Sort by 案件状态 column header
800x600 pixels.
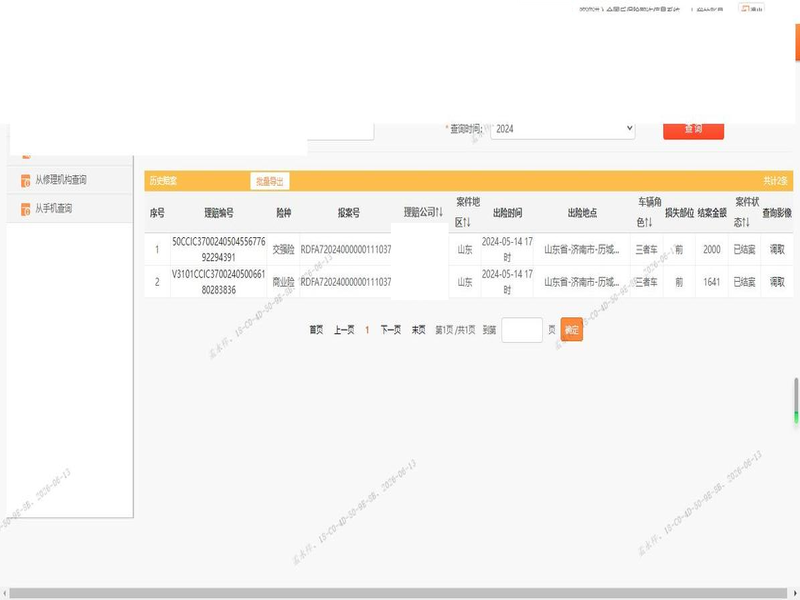click(x=744, y=212)
